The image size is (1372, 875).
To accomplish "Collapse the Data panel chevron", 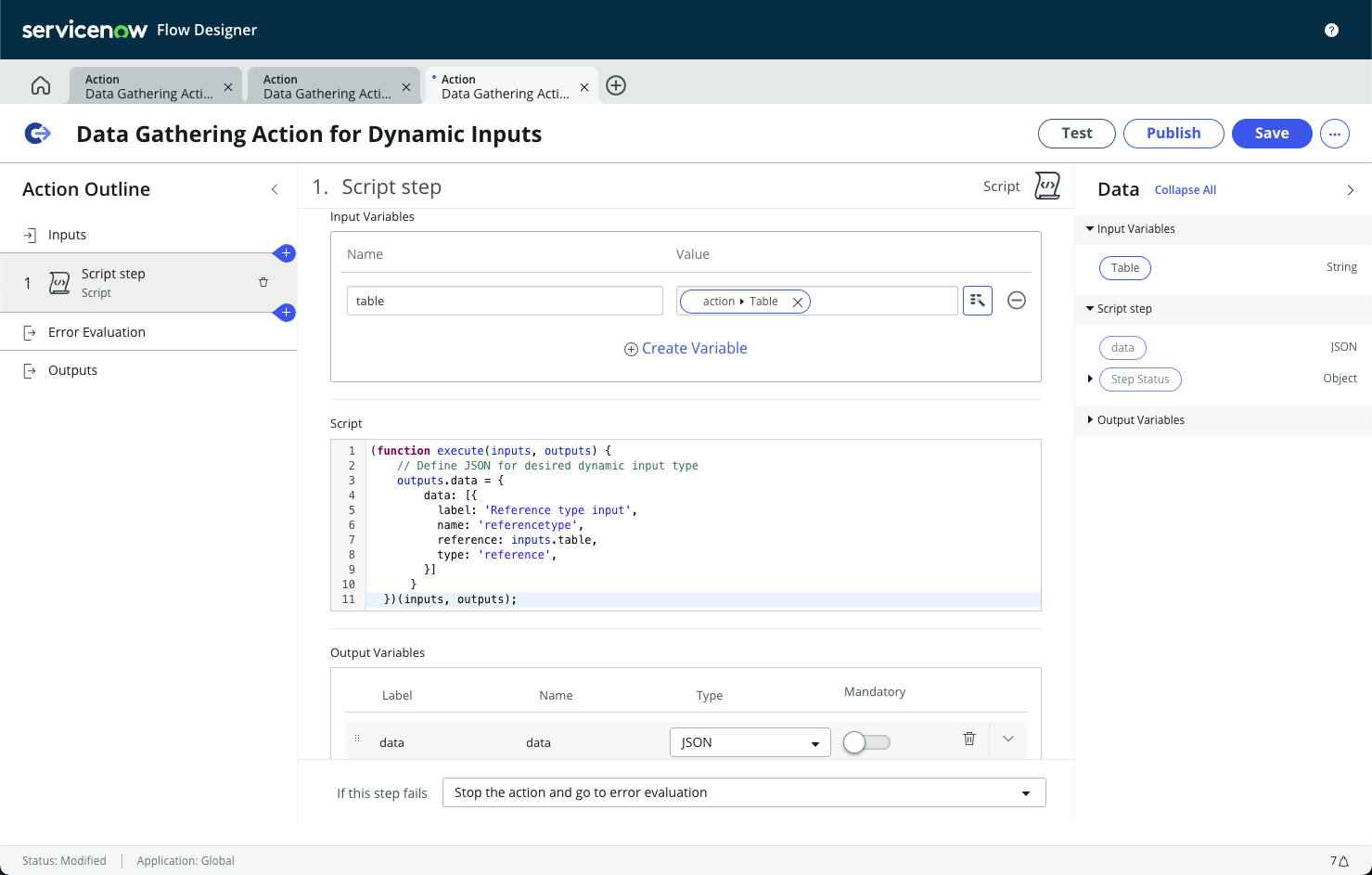I will (1351, 190).
